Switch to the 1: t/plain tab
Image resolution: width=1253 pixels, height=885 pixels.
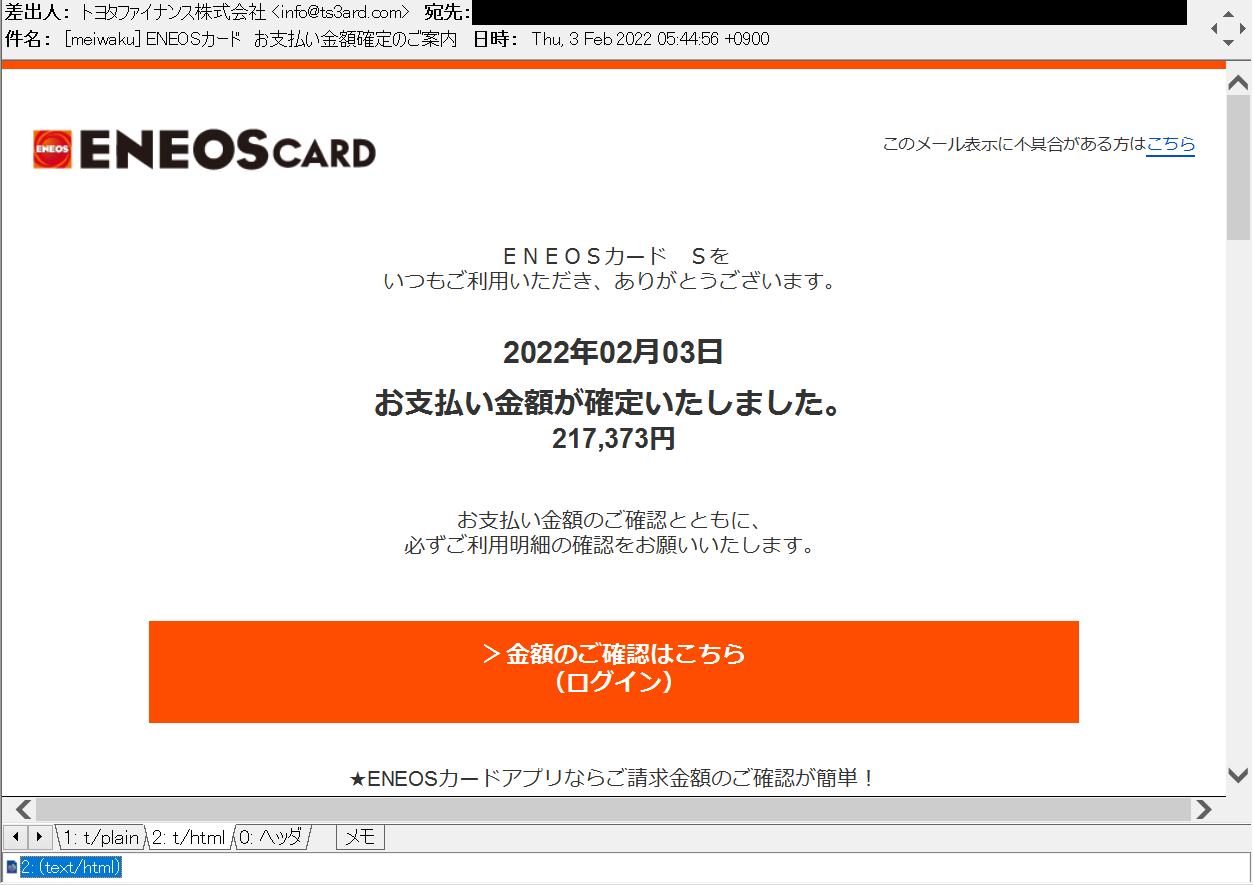pos(100,837)
